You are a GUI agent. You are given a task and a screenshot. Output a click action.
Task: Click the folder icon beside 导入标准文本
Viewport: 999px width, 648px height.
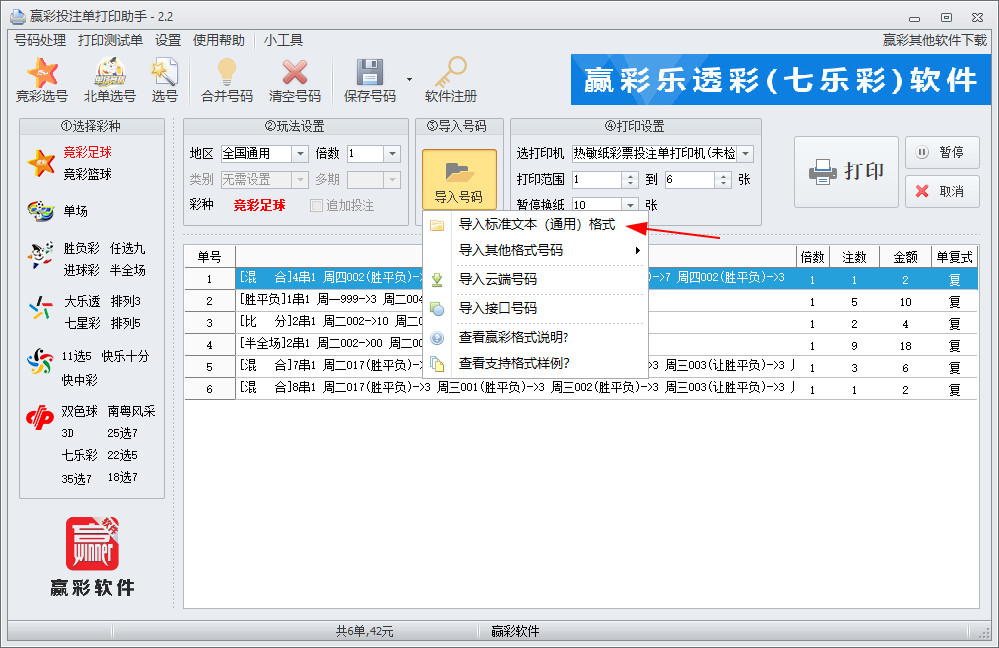click(x=437, y=225)
